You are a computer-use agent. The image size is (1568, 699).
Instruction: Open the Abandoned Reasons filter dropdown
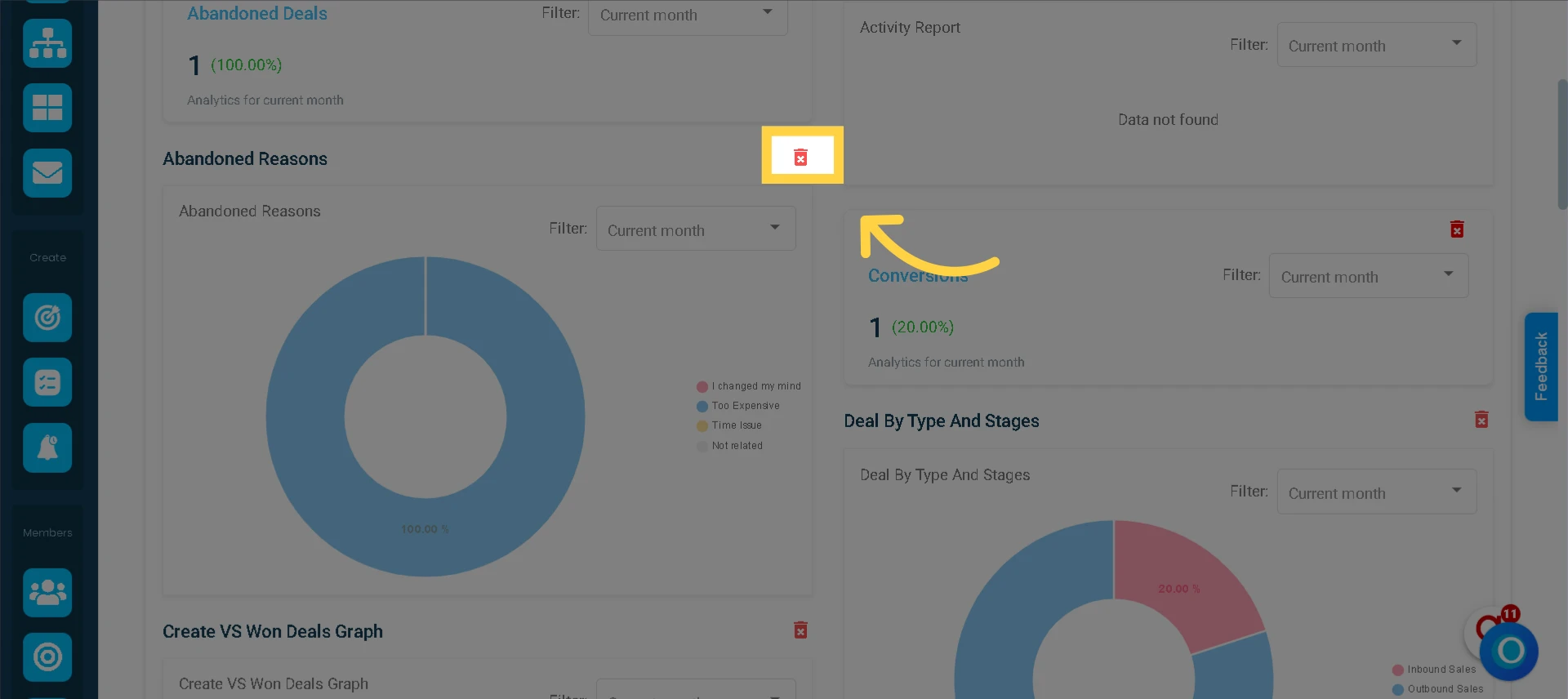[x=696, y=229]
